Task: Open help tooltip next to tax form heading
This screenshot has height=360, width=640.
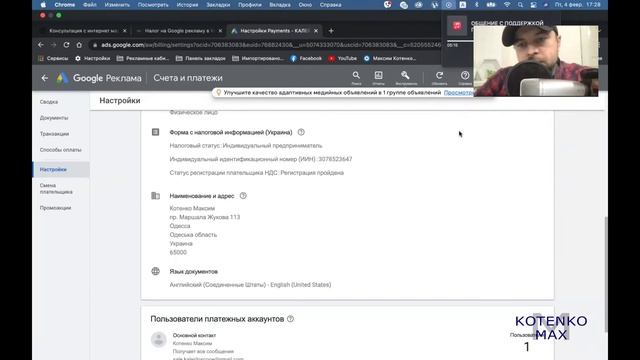Action: click(301, 132)
